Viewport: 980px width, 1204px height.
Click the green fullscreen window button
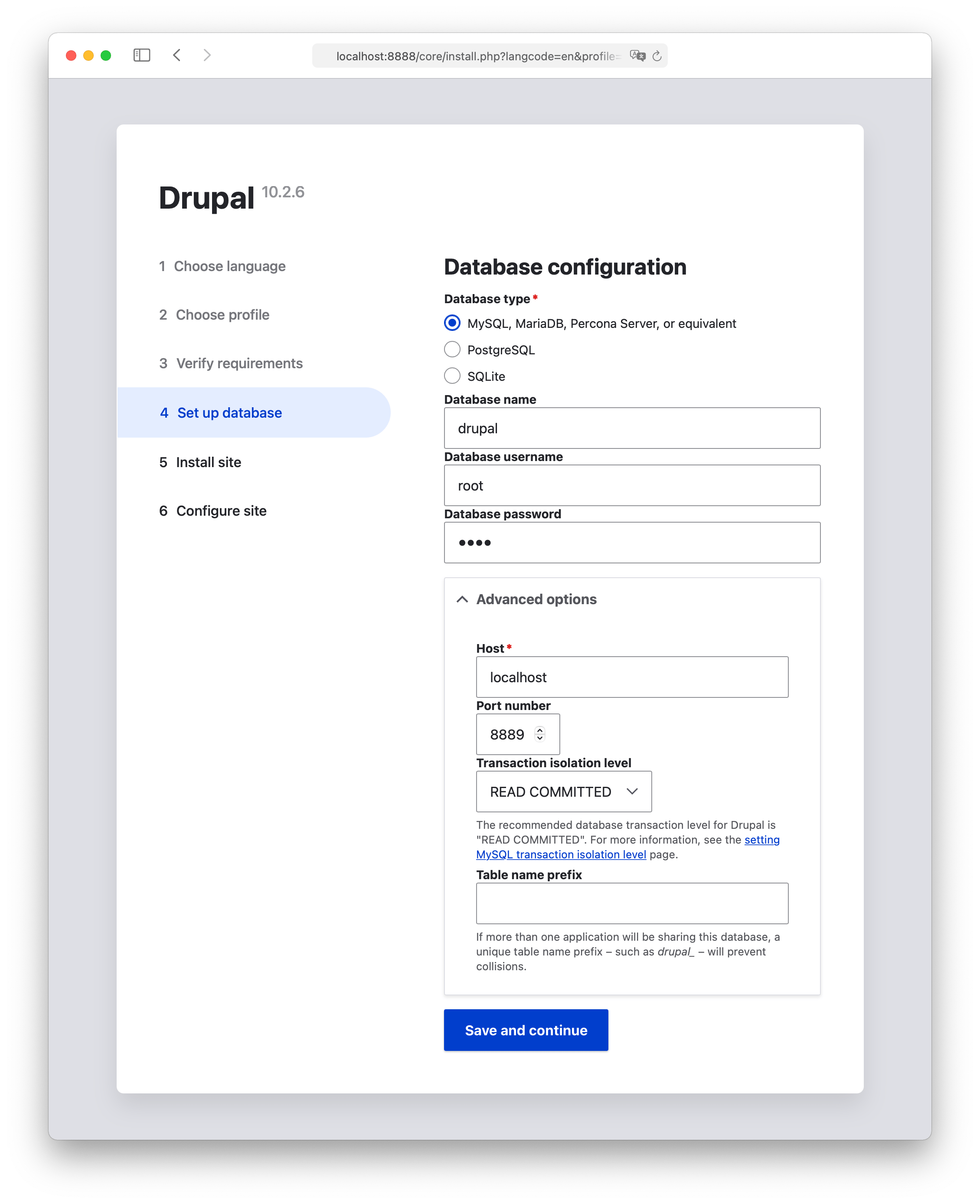click(105, 56)
